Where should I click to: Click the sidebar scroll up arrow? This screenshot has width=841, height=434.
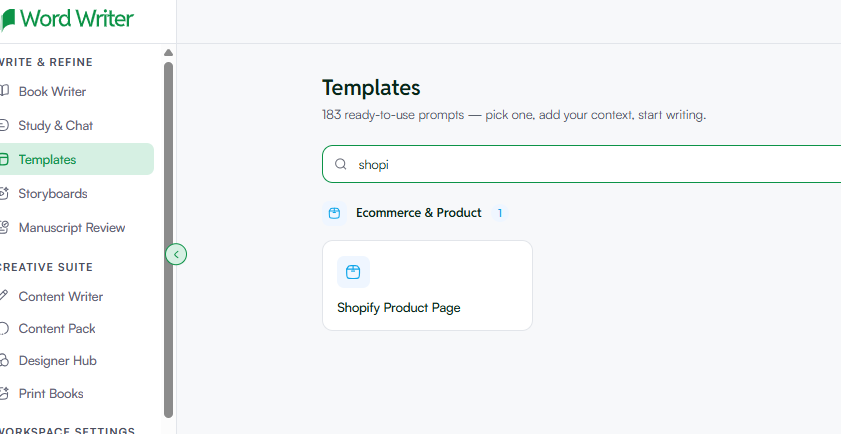[168, 53]
